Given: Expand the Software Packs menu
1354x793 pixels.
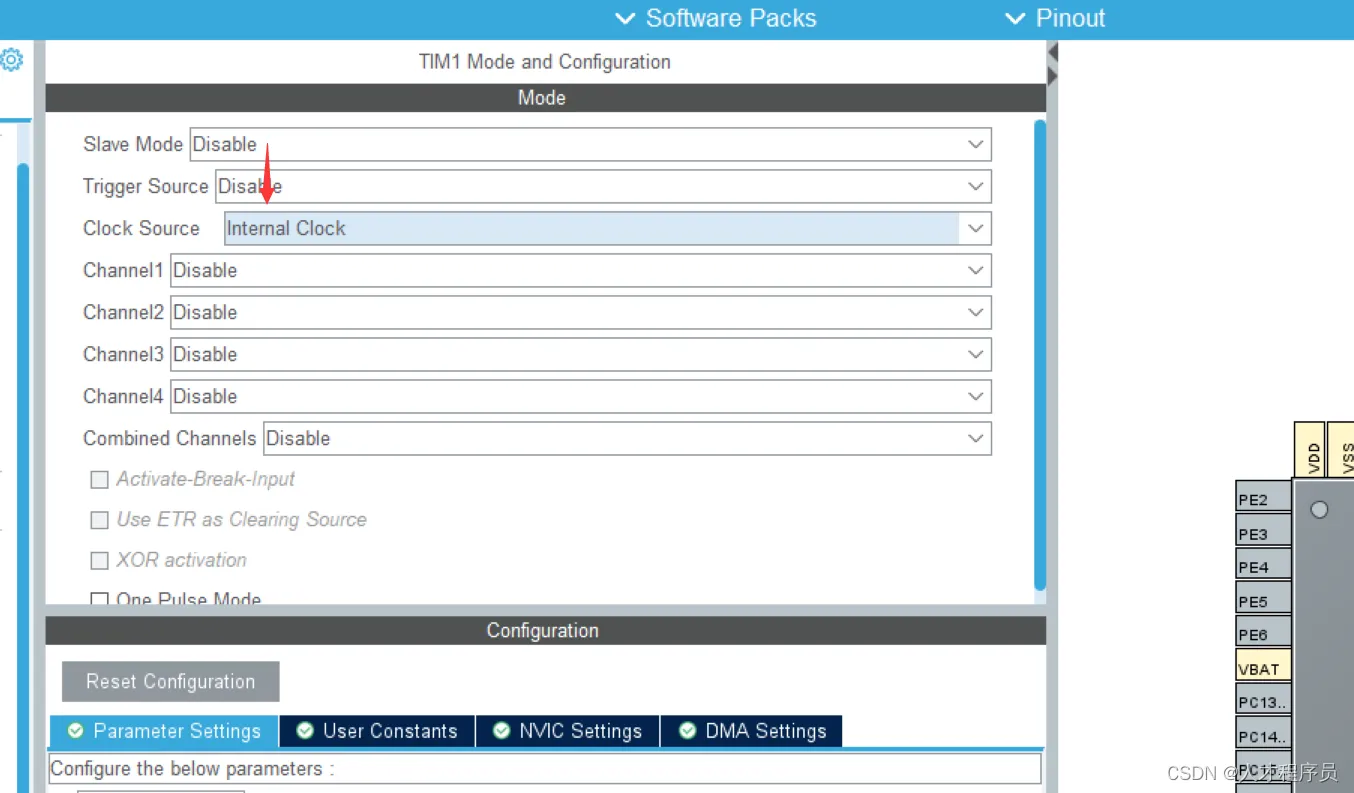Looking at the screenshot, I should point(716,18).
